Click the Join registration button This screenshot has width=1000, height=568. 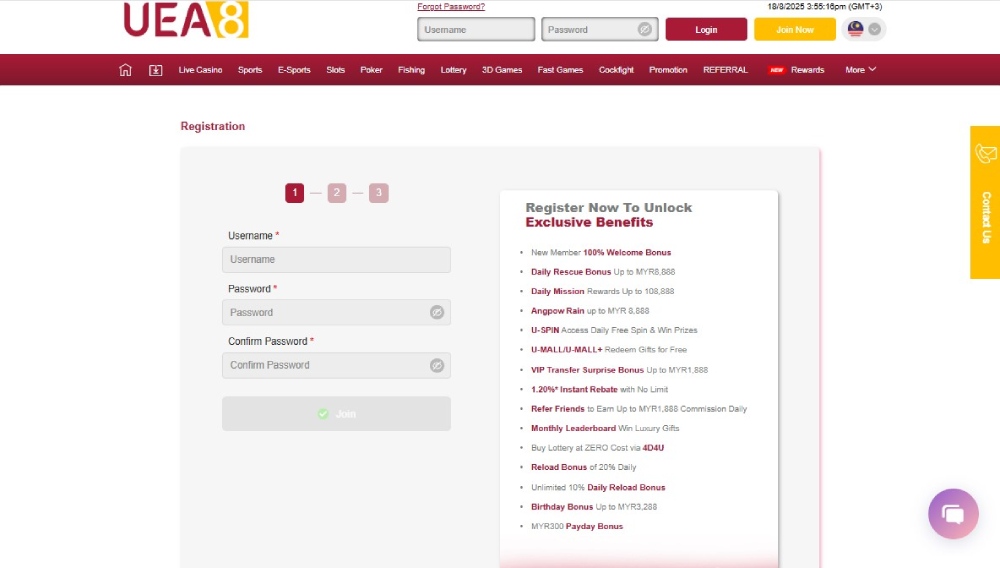(336, 414)
